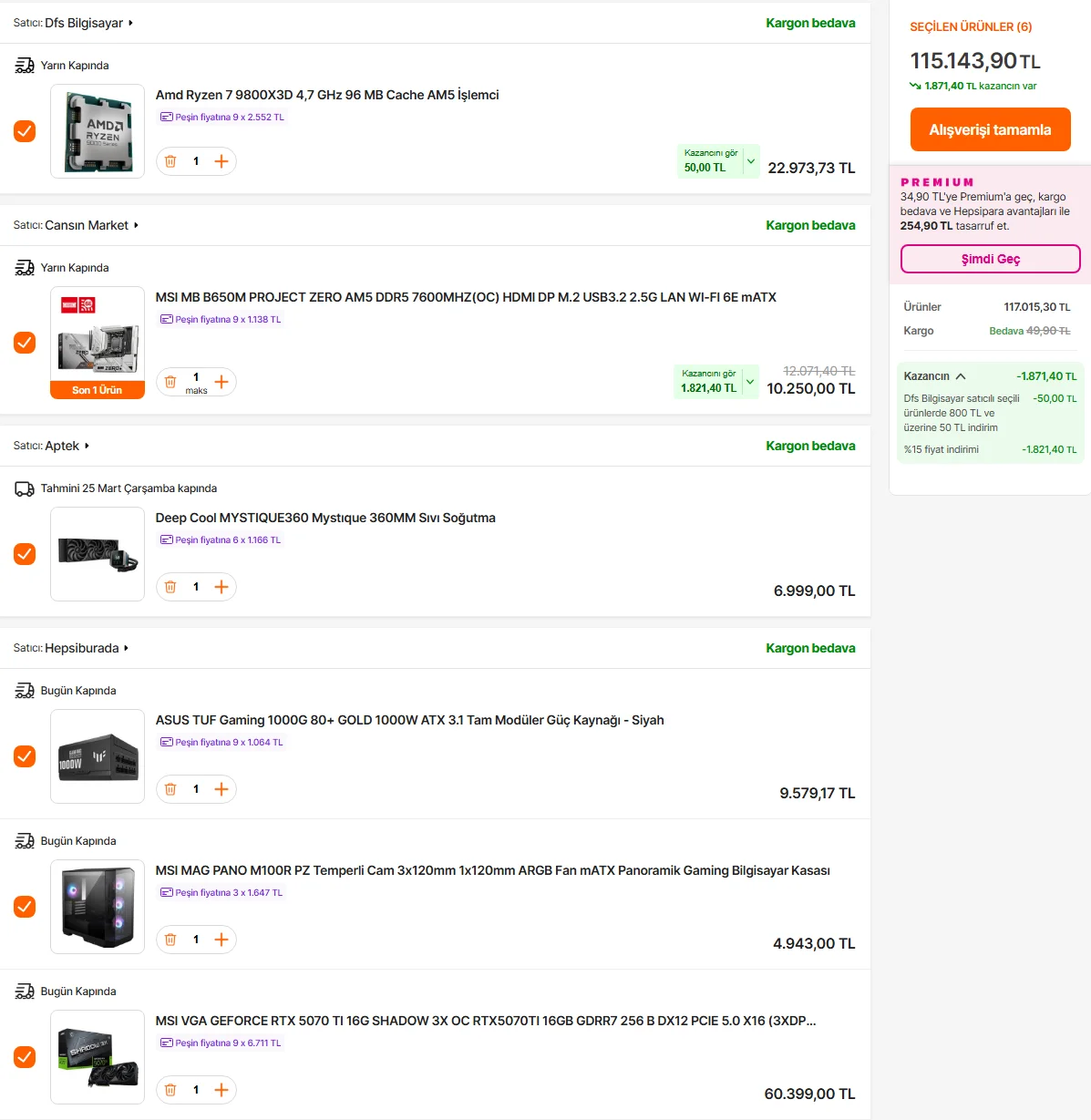Open the Deep Cool liquid cooler image
This screenshot has width=1091, height=1120.
coord(98,554)
